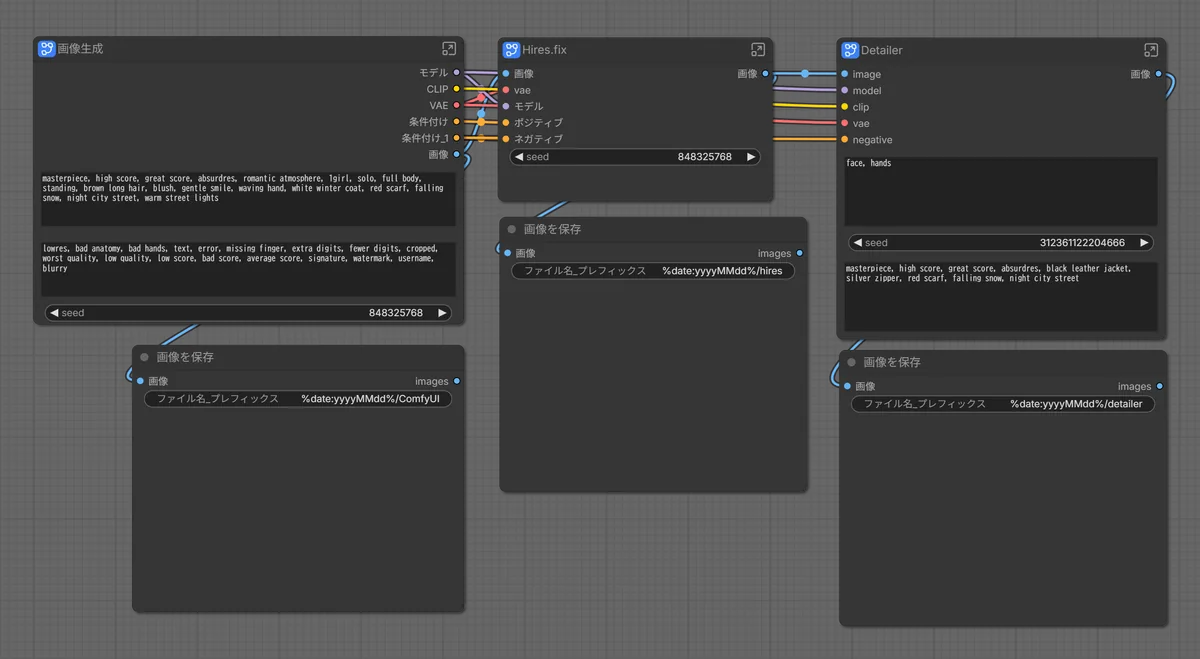This screenshot has height=659, width=1200.
Task: Edit the positive prompt text in 画像生成
Action: [x=249, y=199]
